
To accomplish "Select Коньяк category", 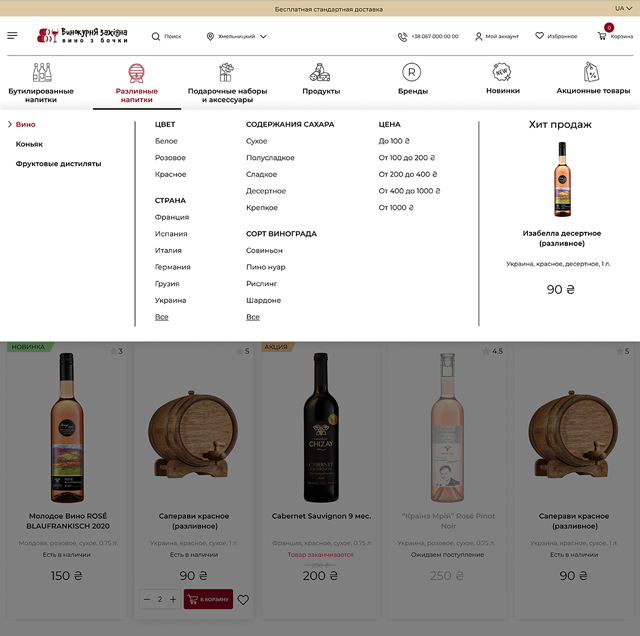I will [29, 144].
